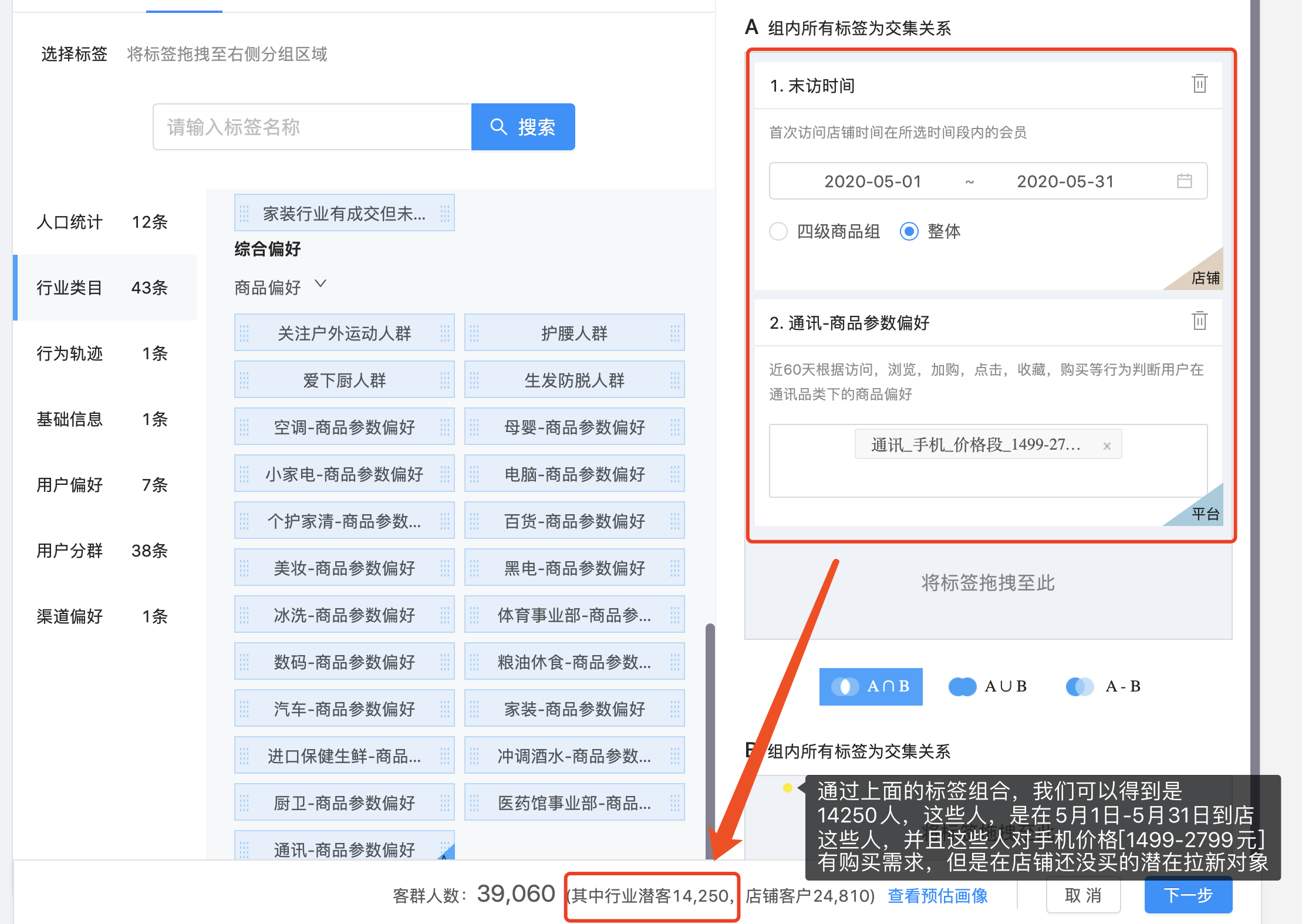Delete the 通讯-商品参数偏好 tag card
The width and height of the screenshot is (1302, 924).
point(1199,321)
